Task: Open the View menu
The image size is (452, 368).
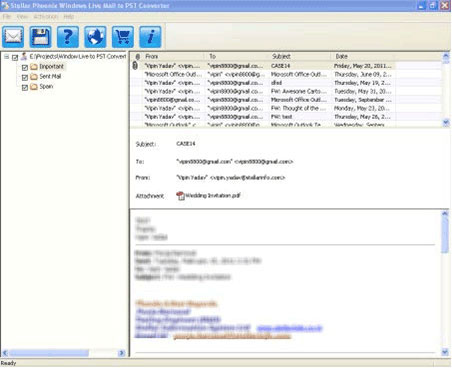Action: point(22,16)
